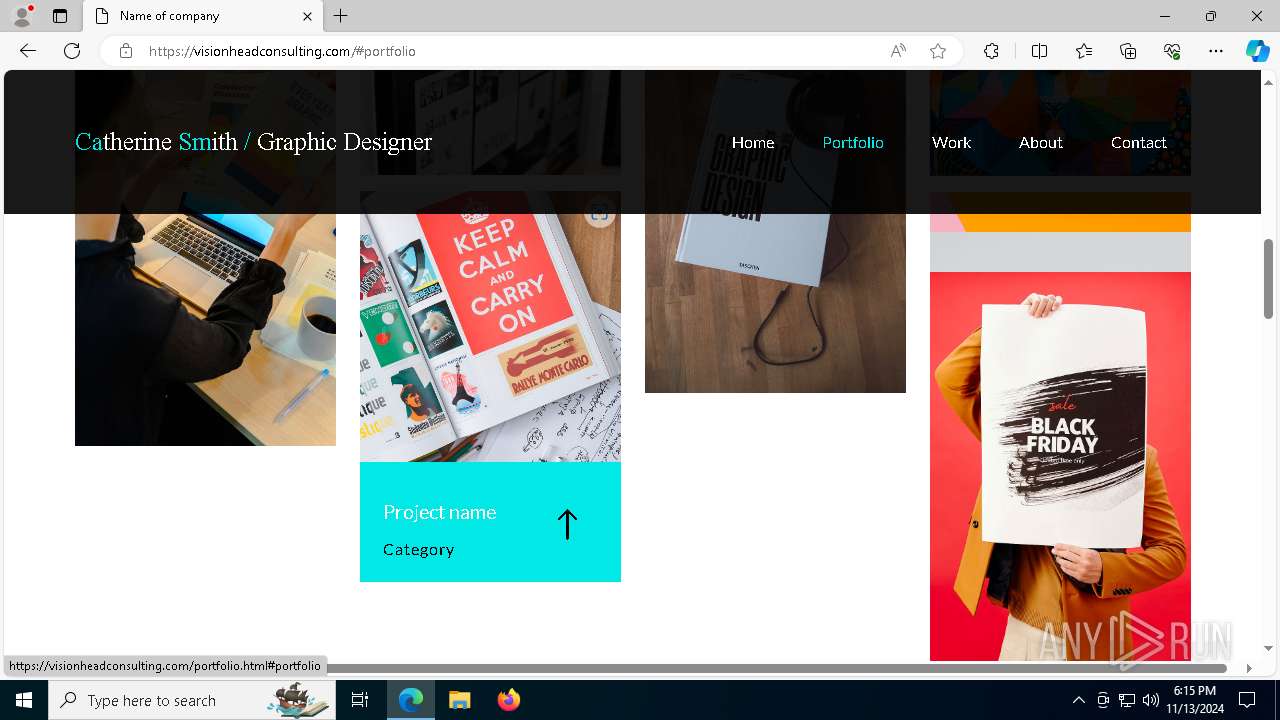Open the profile avatar icon

coord(22,16)
